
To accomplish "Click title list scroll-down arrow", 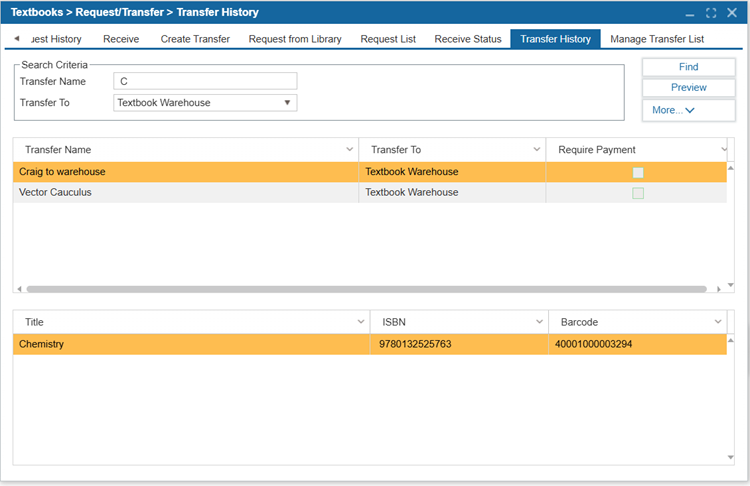I will click(x=730, y=457).
